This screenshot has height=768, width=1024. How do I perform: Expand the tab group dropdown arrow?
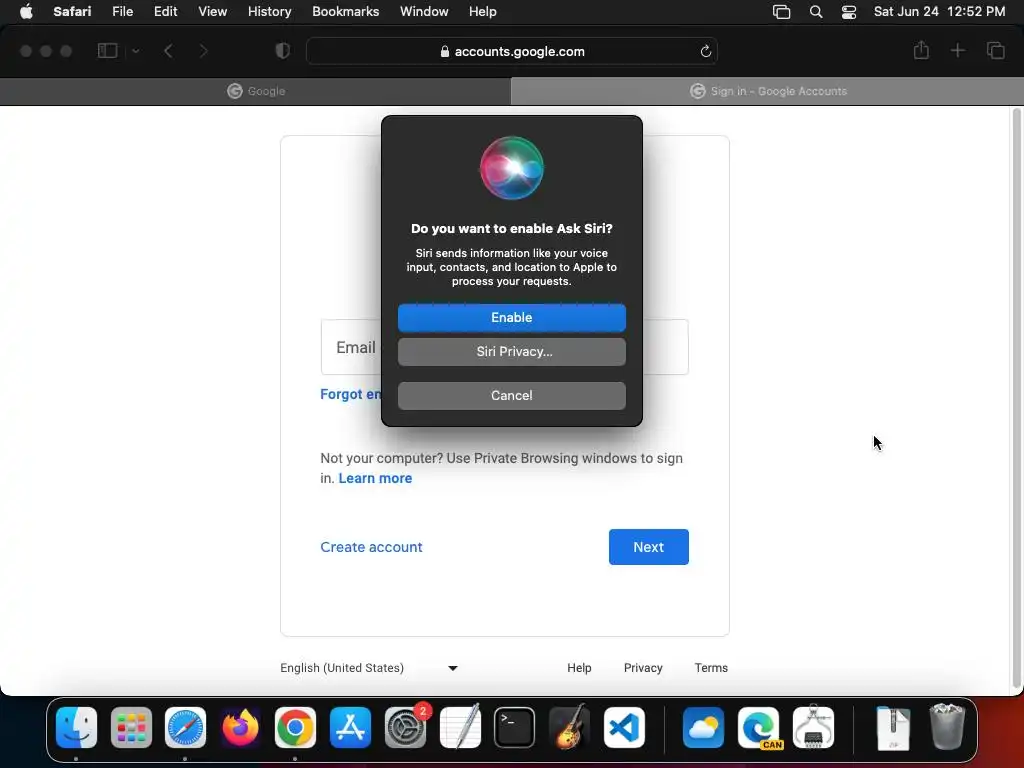[135, 51]
